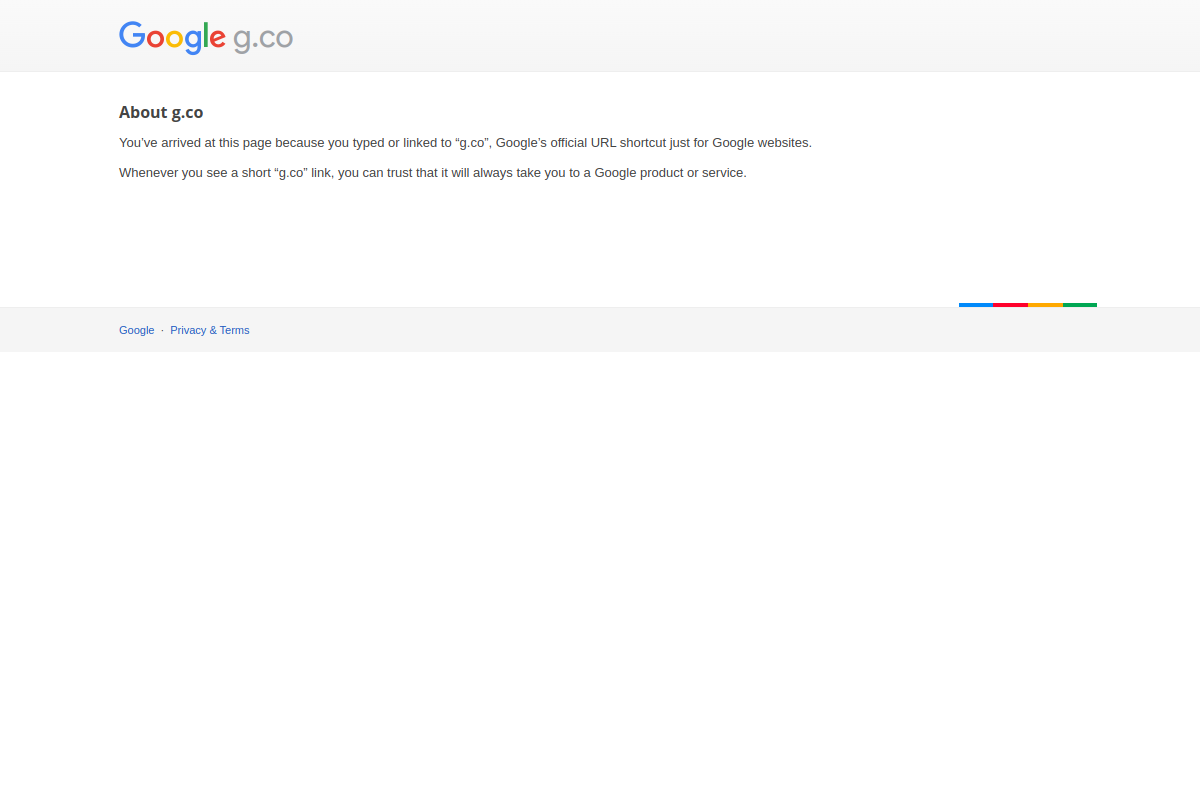Screen dimensions: 1200x800
Task: Click the yellow segment of the colored bar
Action: point(1044,305)
